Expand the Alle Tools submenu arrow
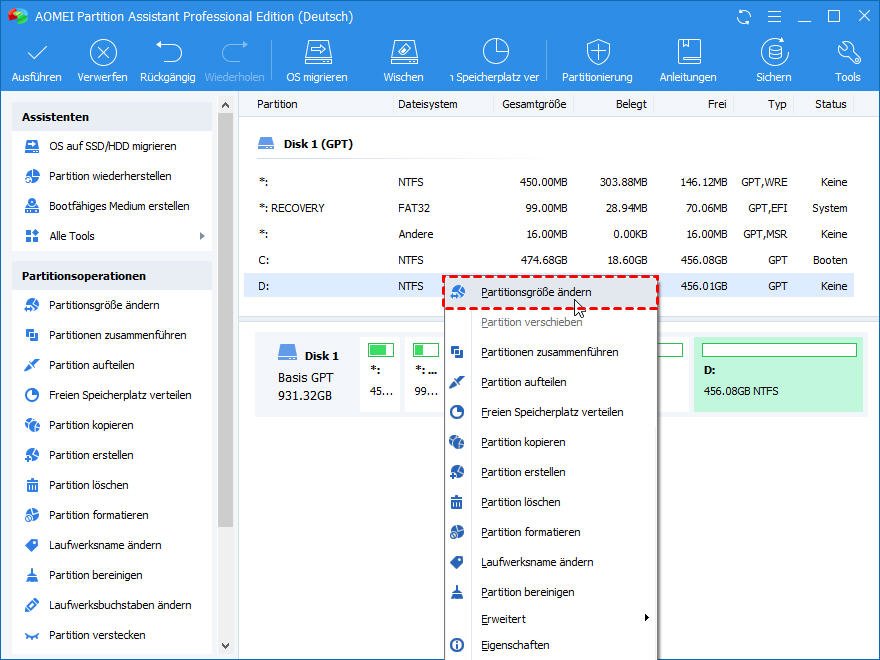The width and height of the screenshot is (880, 660). click(x=202, y=236)
